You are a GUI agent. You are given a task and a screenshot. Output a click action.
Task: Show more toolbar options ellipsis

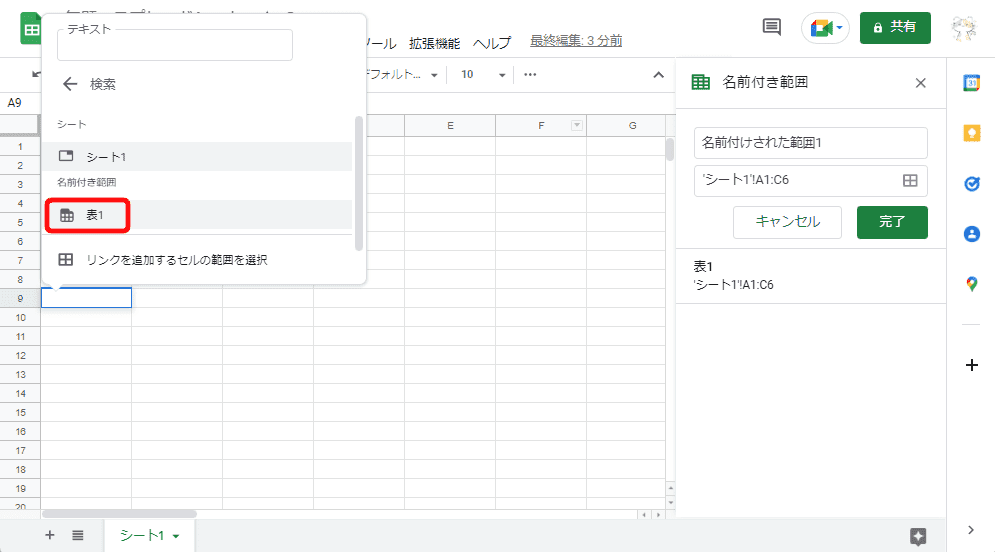click(530, 75)
